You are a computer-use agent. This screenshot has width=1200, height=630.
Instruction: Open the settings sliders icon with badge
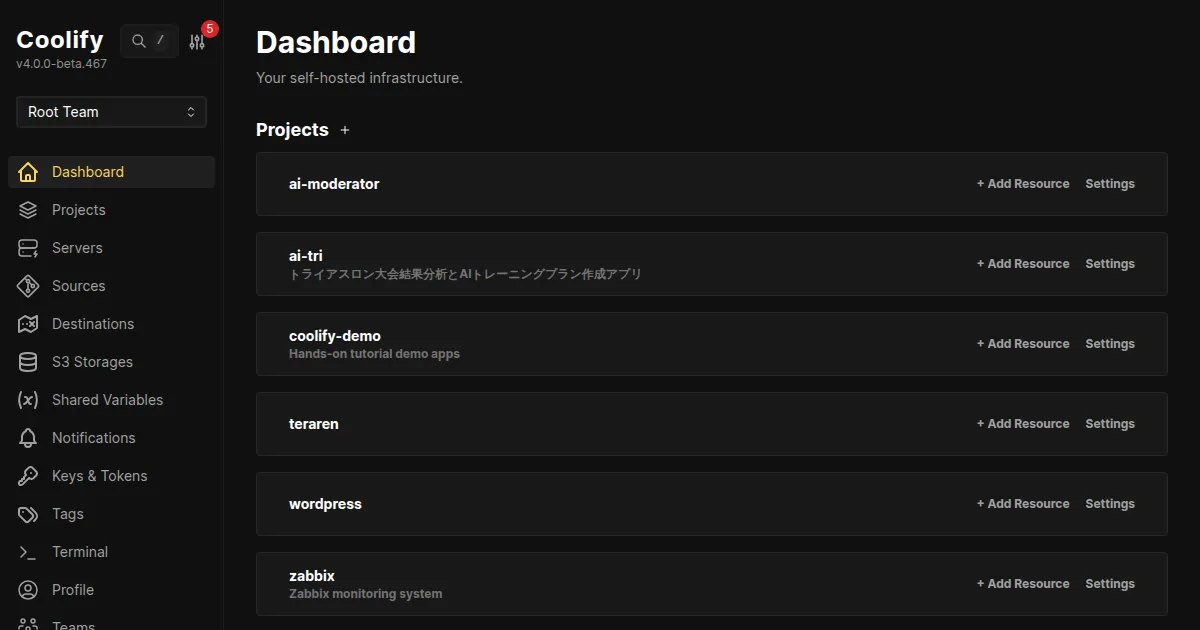click(197, 42)
